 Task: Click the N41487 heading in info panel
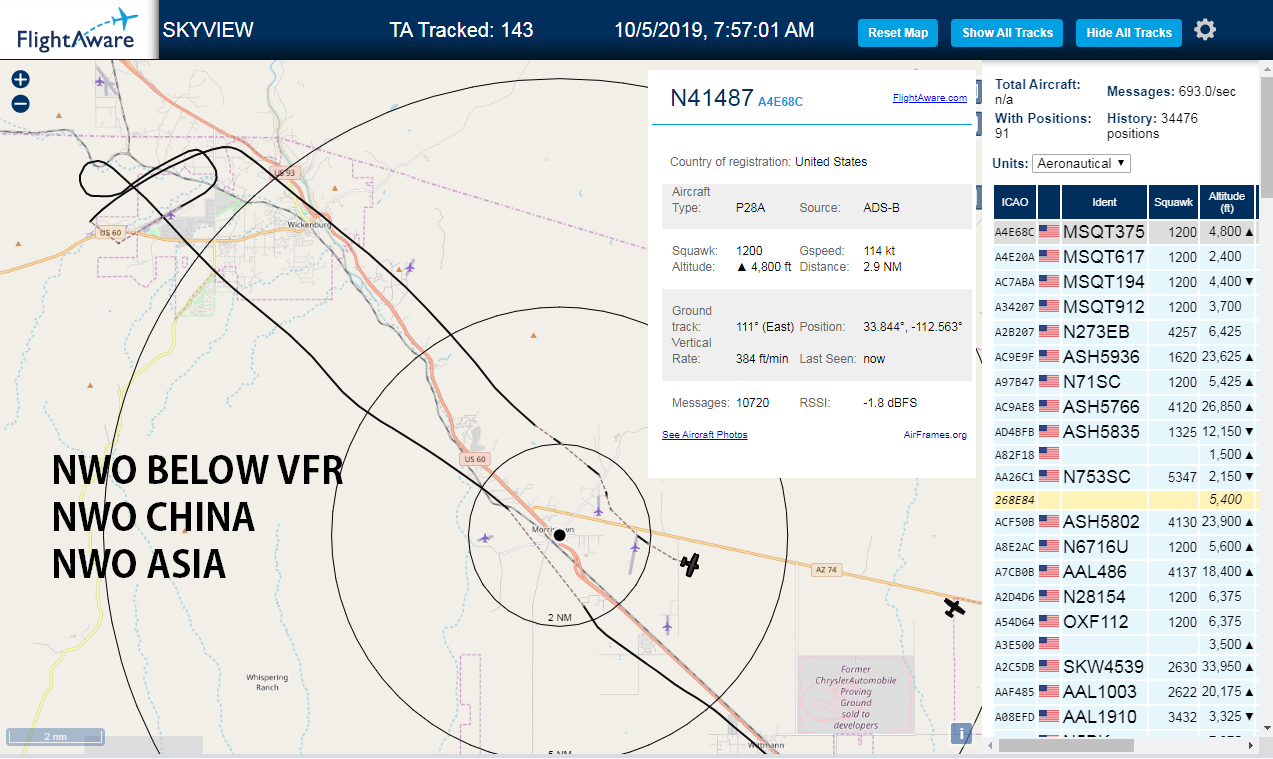711,98
